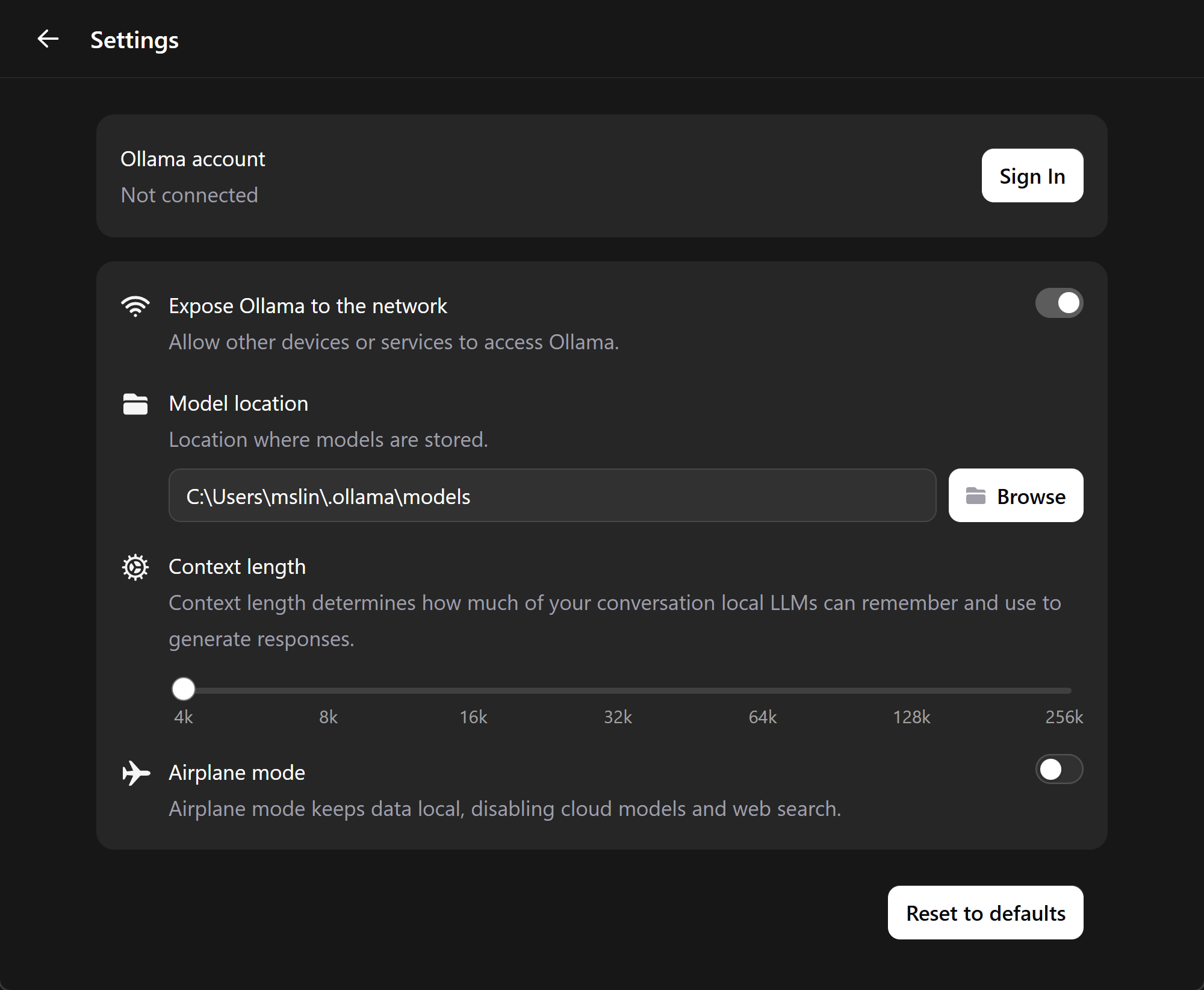Enable the Airplane mode toggle
The height and width of the screenshot is (990, 1204).
click(x=1059, y=769)
